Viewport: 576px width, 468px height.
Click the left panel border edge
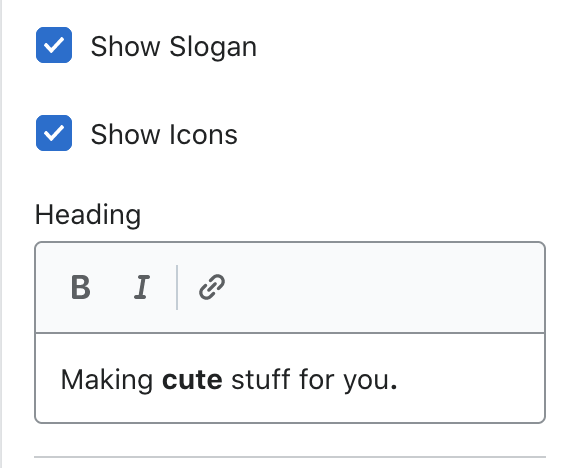[x=1, y=234]
